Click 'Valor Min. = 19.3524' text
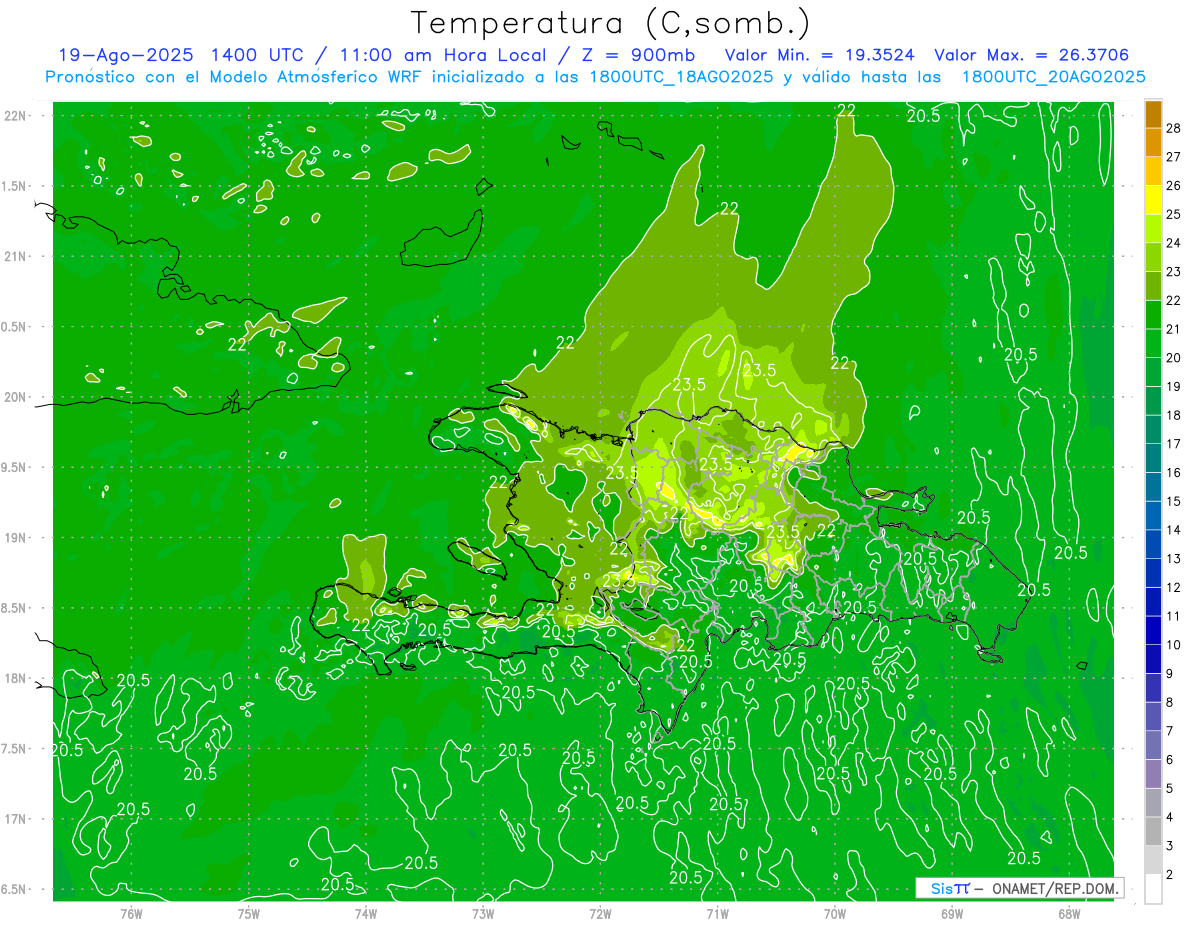Image resolution: width=1200 pixels, height=927 pixels. (819, 55)
